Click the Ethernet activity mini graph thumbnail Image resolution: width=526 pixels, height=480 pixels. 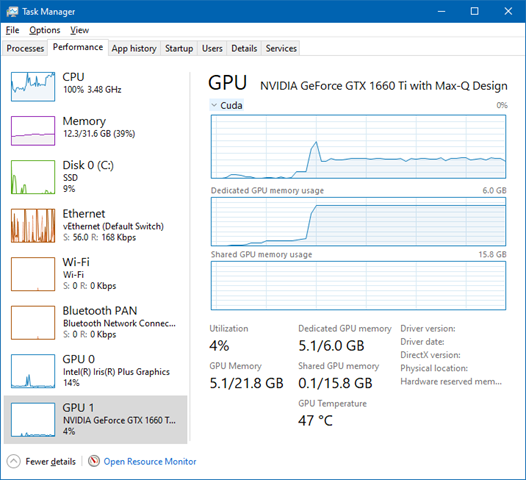(33, 225)
